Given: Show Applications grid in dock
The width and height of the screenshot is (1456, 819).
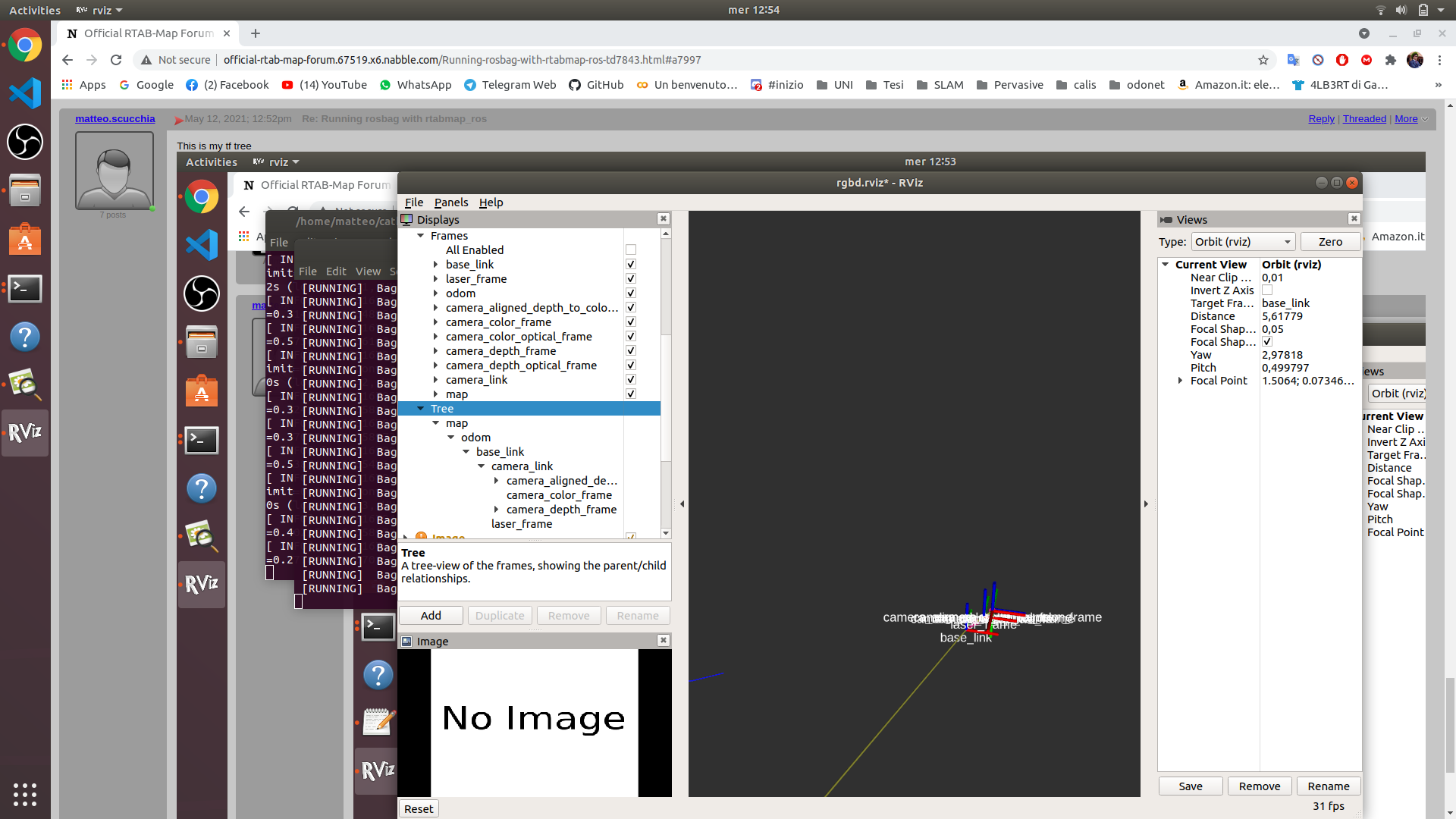Looking at the screenshot, I should [25, 794].
